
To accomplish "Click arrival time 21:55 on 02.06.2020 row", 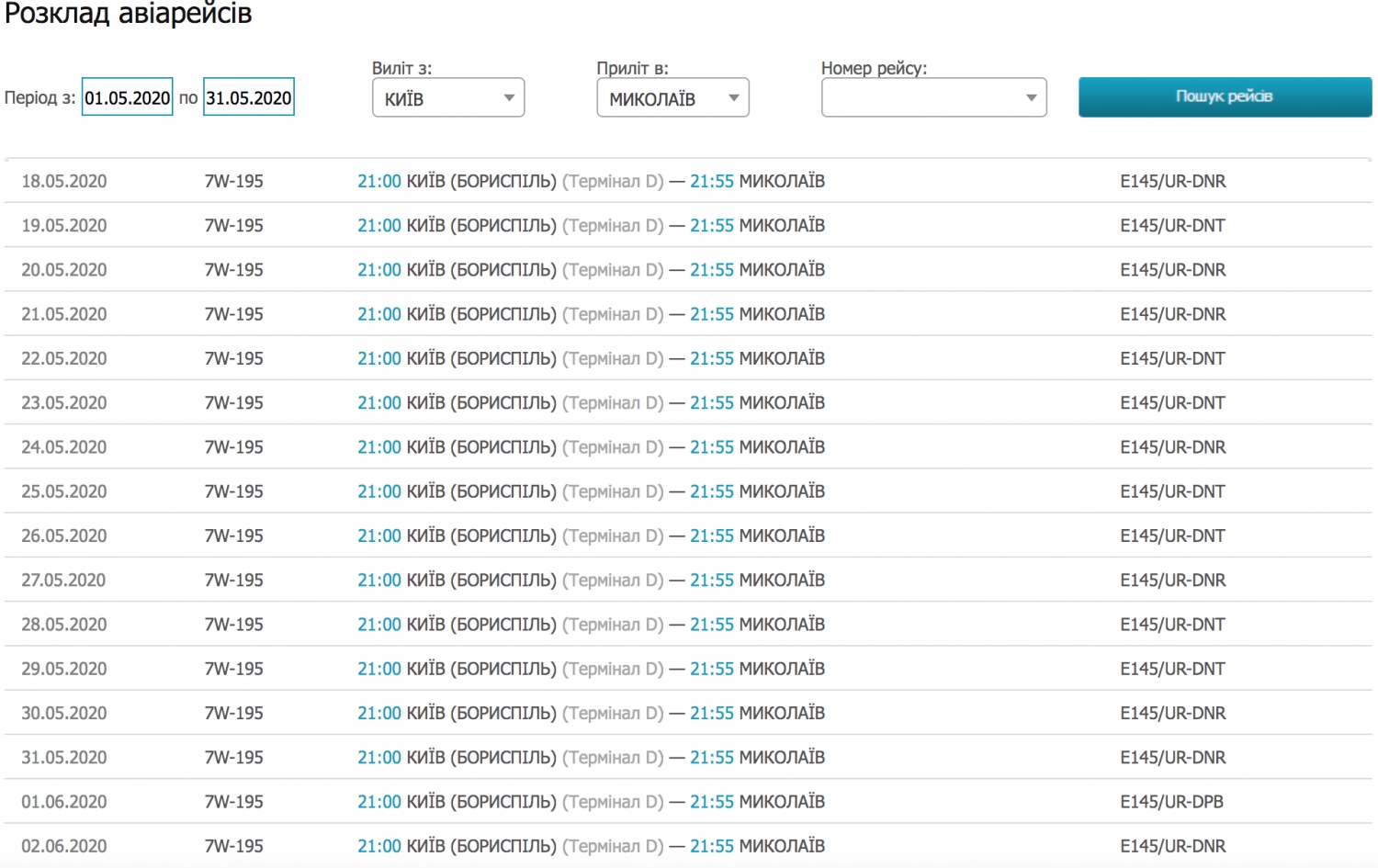I will coord(711,846).
